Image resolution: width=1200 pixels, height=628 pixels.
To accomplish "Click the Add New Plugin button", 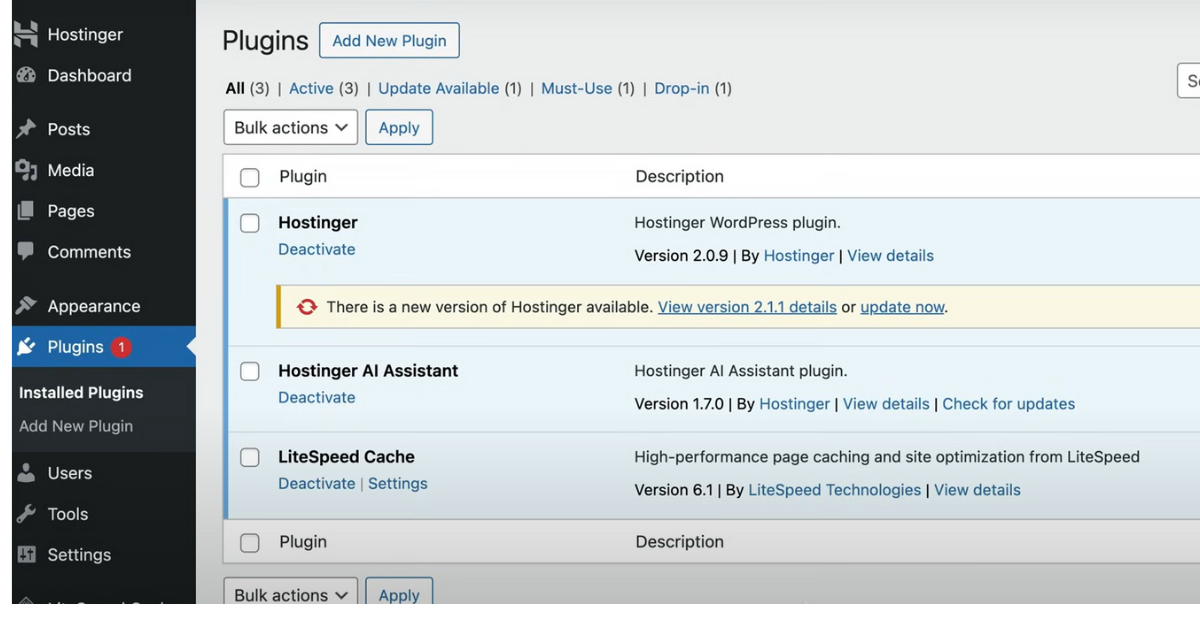I will [x=389, y=40].
